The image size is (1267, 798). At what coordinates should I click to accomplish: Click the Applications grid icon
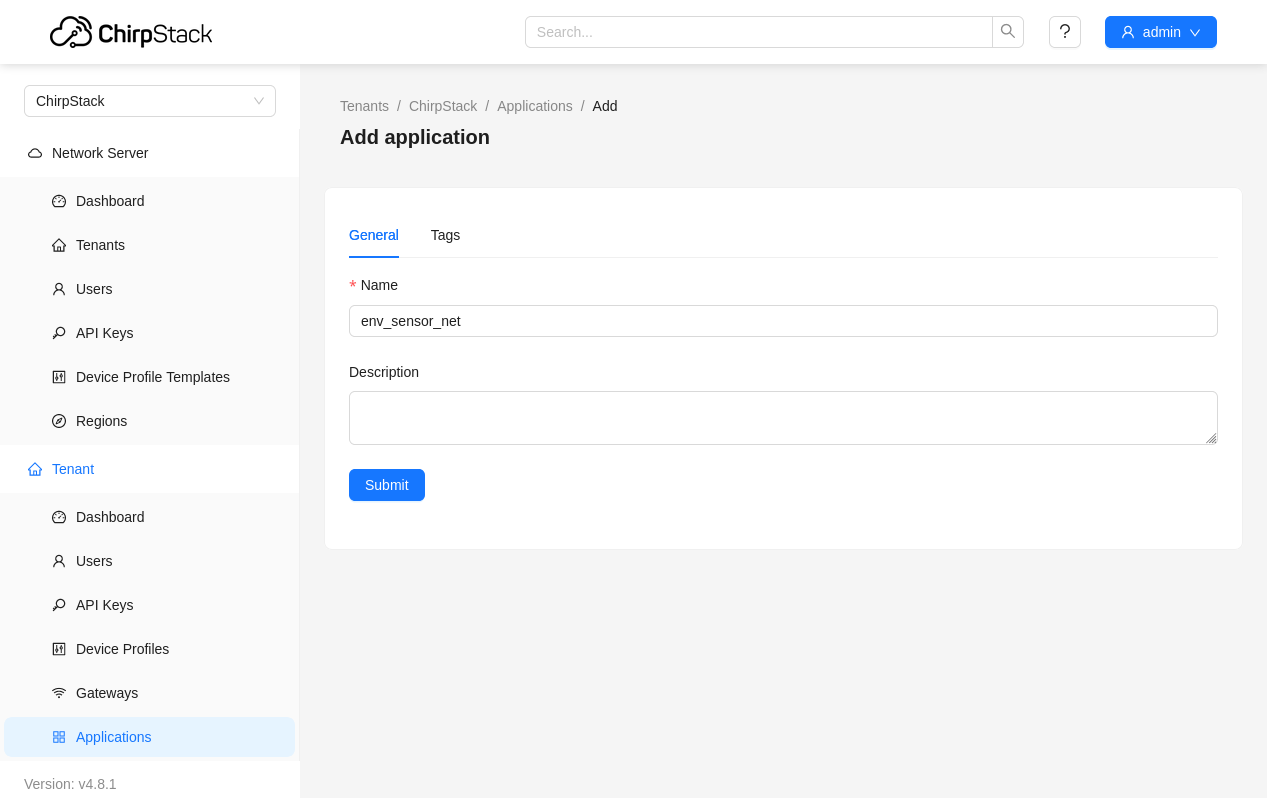tap(59, 737)
